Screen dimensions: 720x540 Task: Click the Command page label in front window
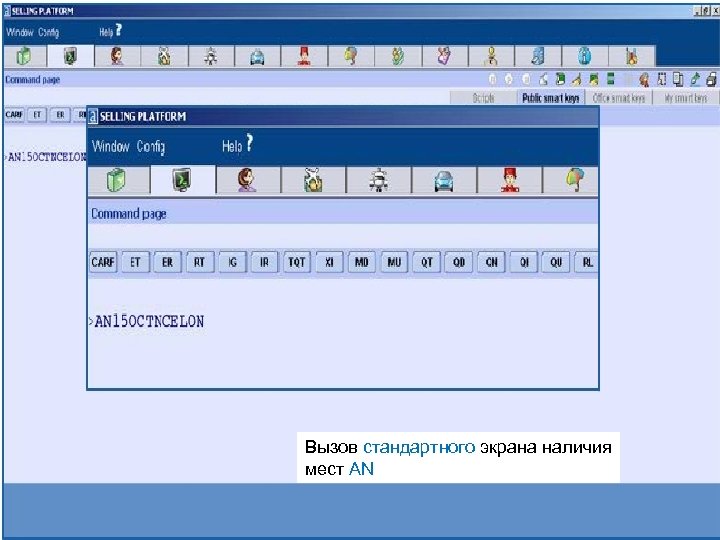point(129,214)
